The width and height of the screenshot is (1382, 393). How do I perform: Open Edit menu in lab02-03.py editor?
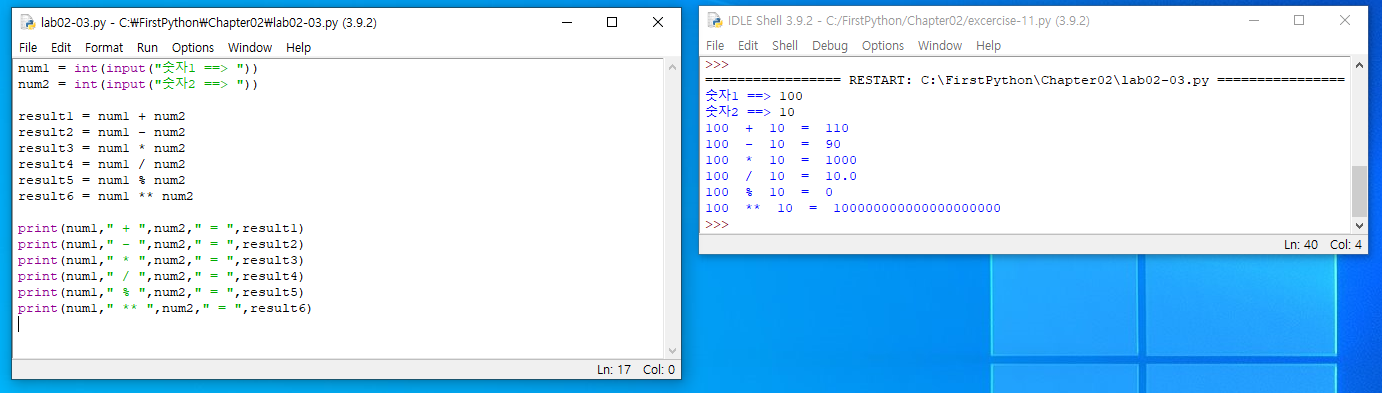click(x=61, y=47)
